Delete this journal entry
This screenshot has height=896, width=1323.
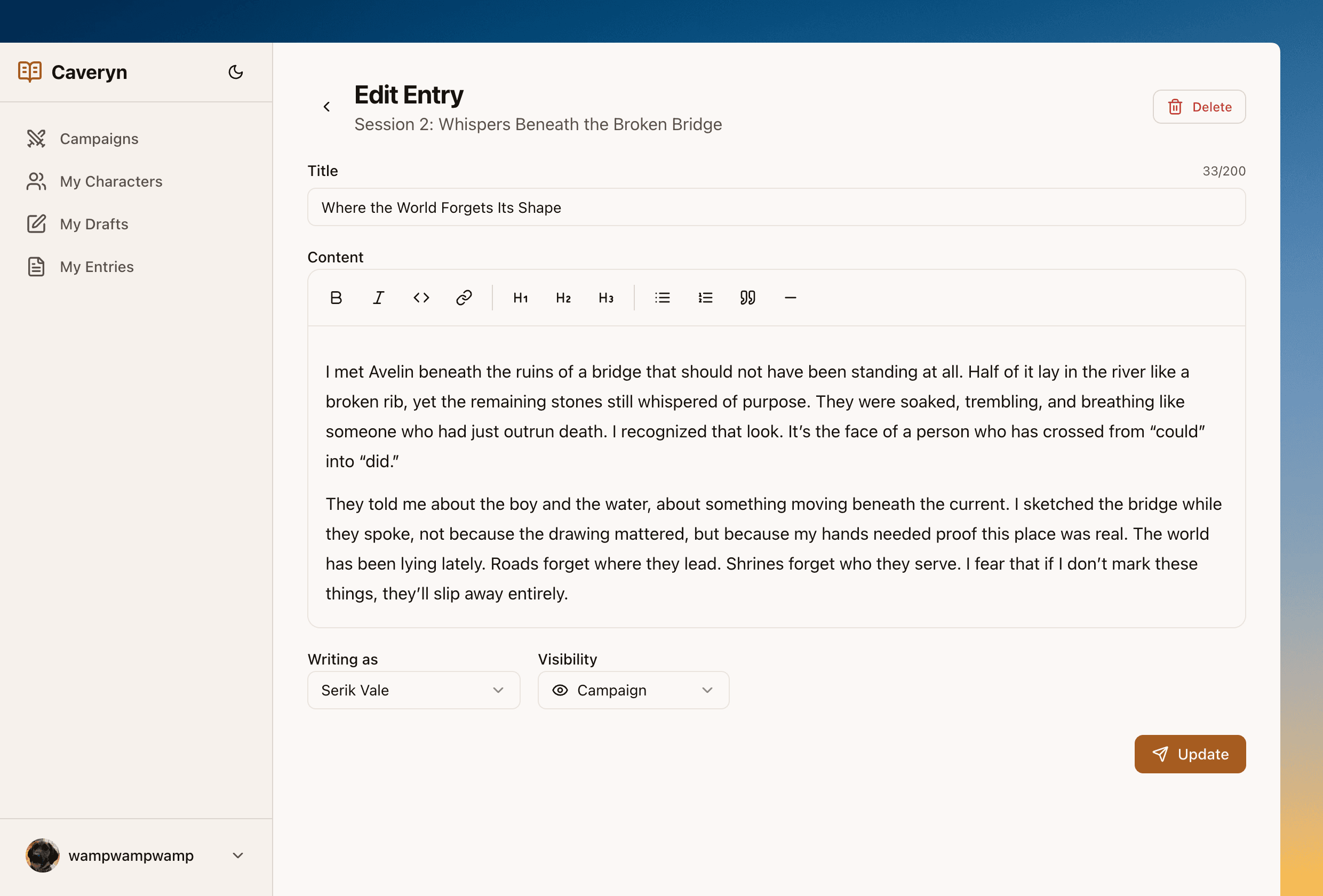pos(1198,107)
